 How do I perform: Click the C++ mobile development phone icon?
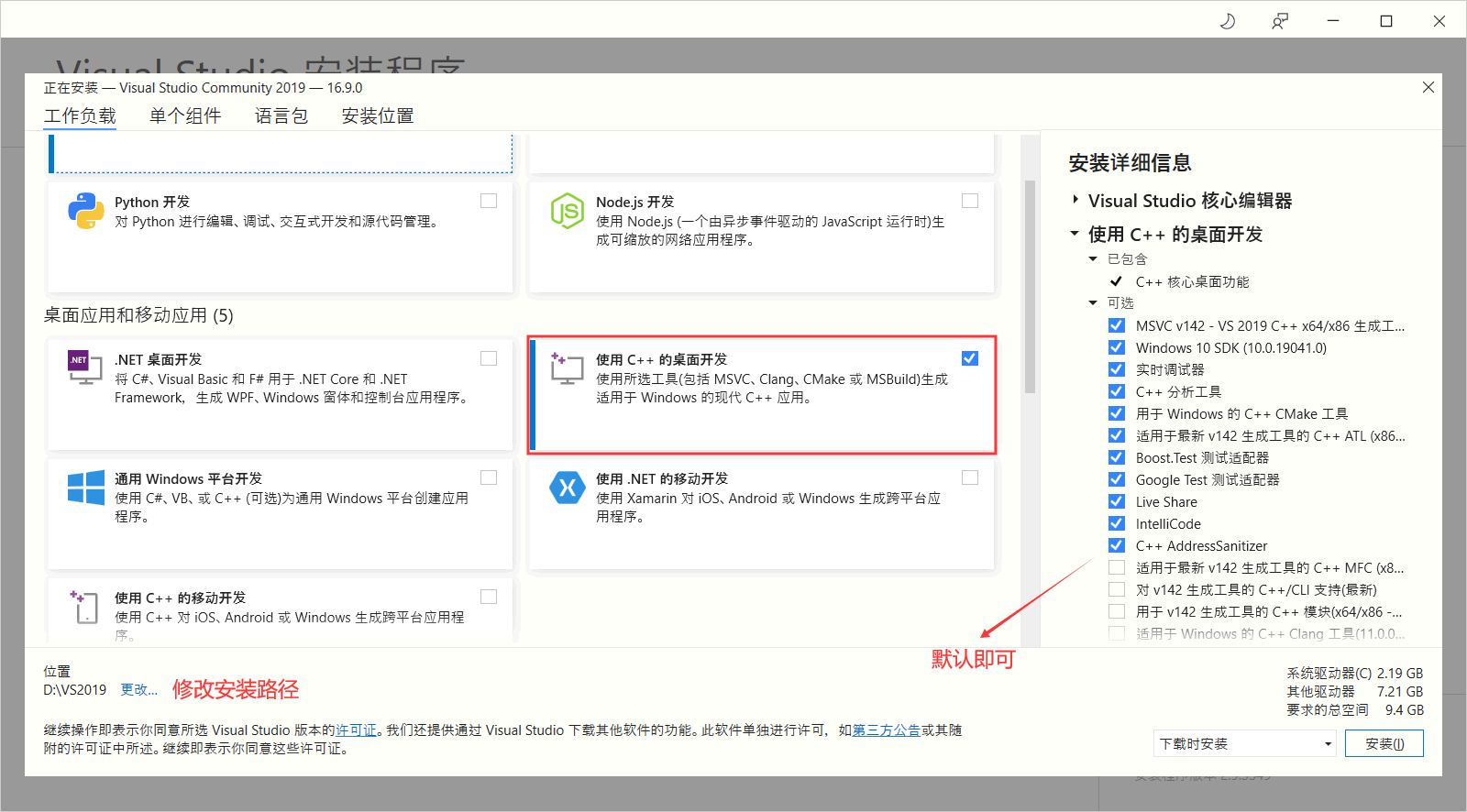coord(84,607)
